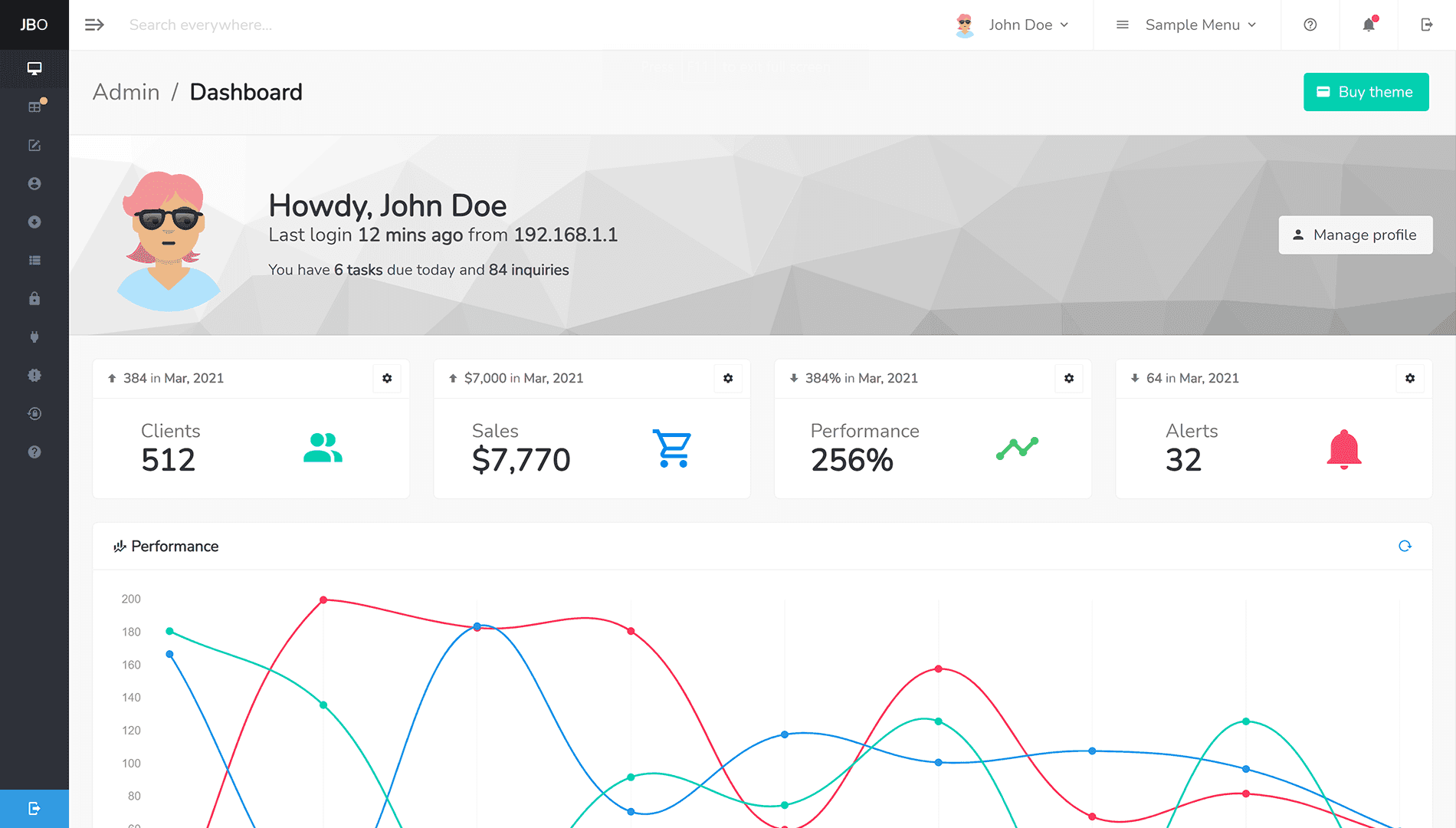1456x828 pixels.
Task: Click the lock icon in the sidebar
Action: (34, 298)
